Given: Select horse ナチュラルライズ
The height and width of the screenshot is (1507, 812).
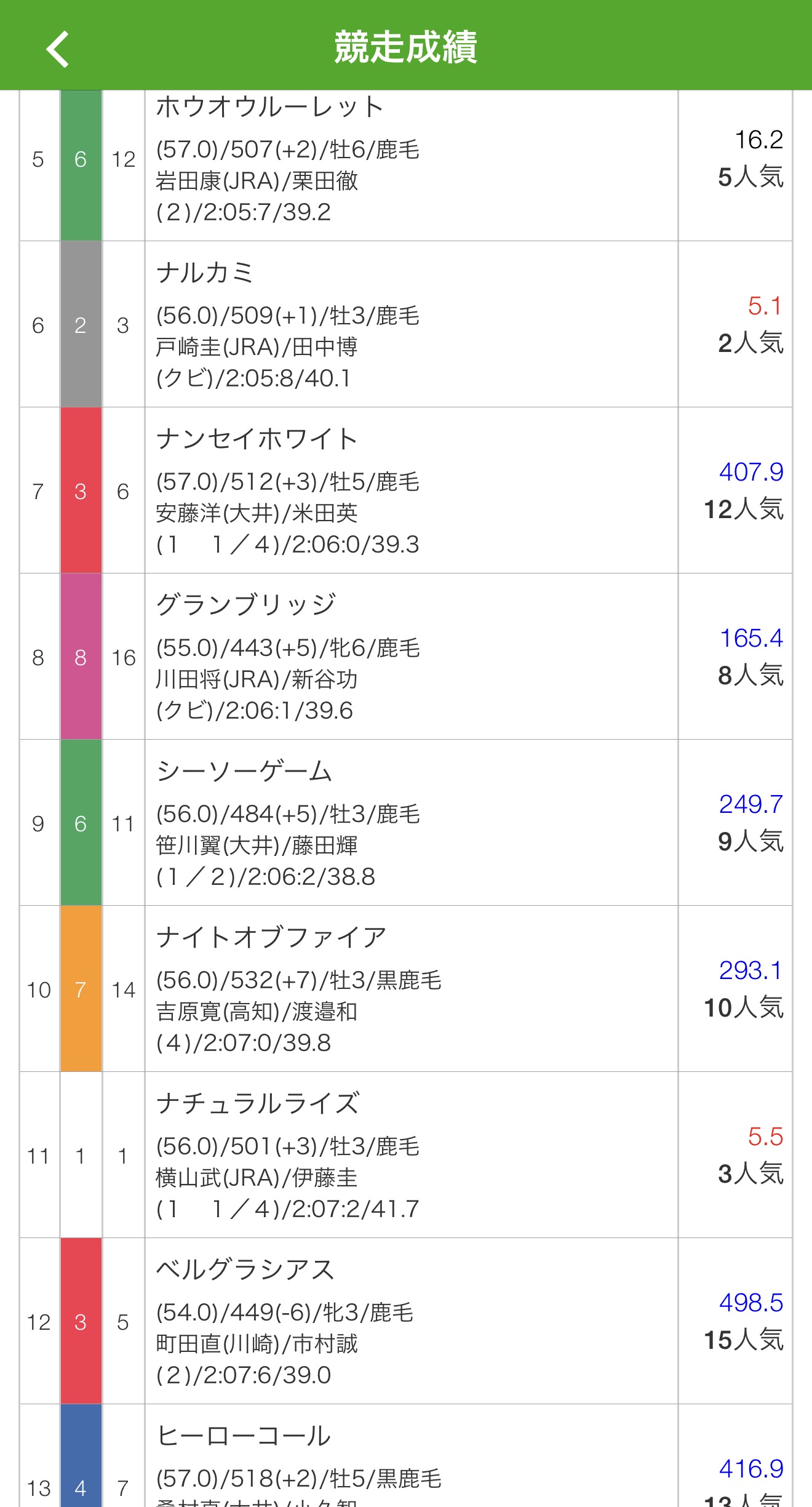Looking at the screenshot, I should tap(258, 1103).
